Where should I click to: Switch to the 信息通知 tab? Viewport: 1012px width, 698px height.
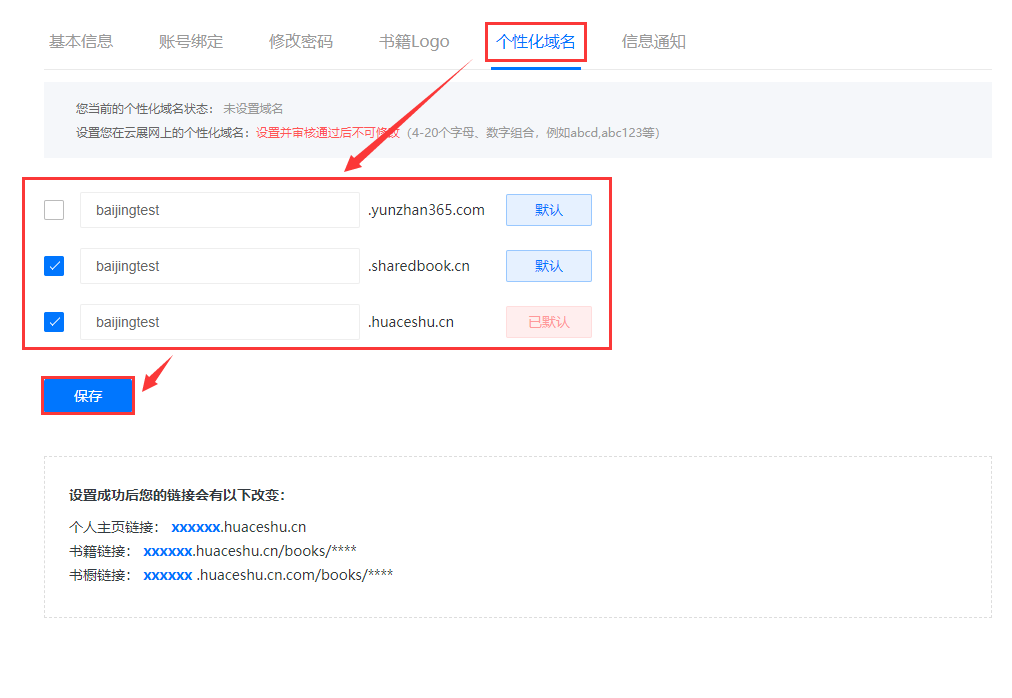click(654, 42)
